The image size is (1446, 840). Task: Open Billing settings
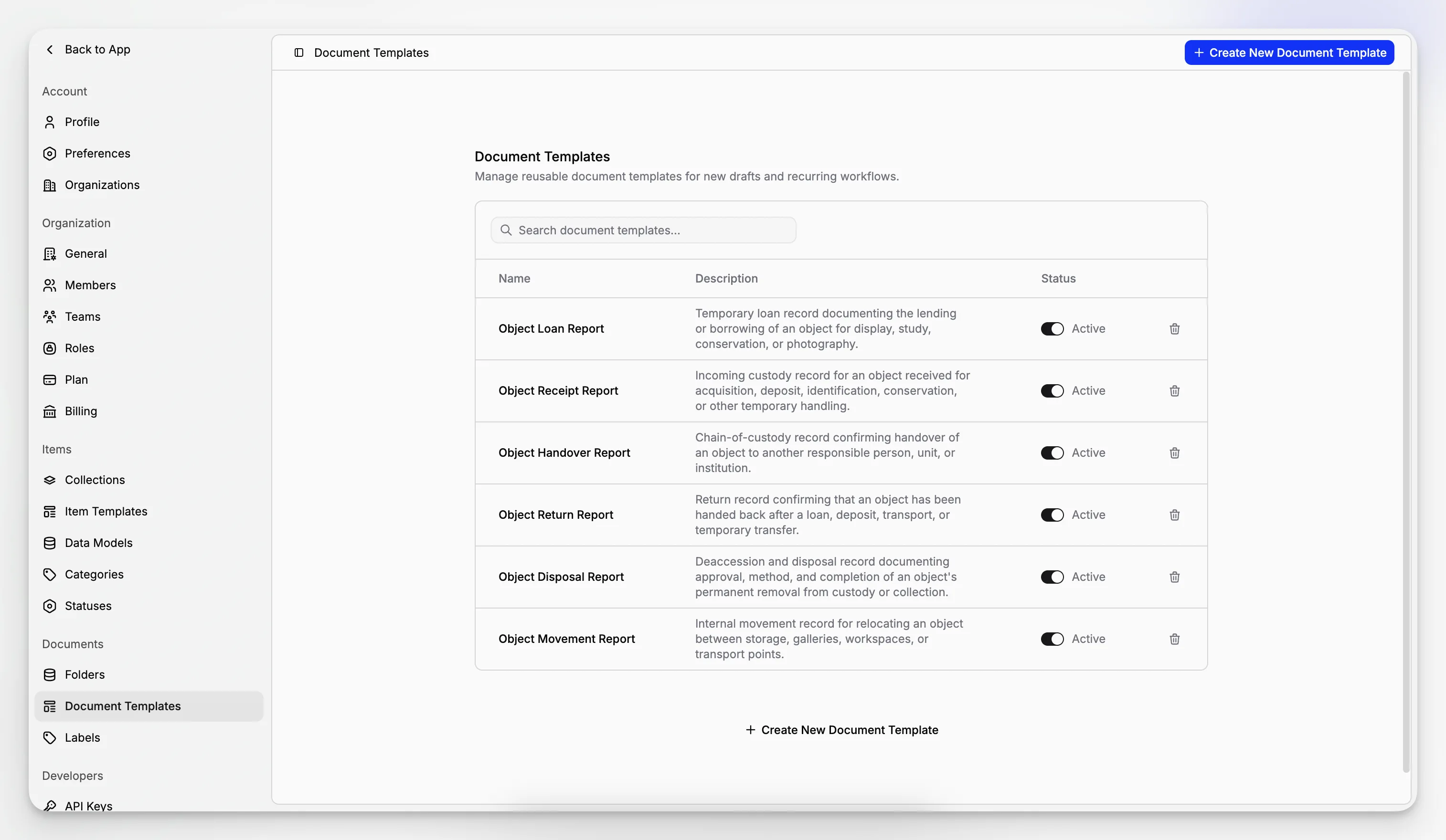[149, 412]
